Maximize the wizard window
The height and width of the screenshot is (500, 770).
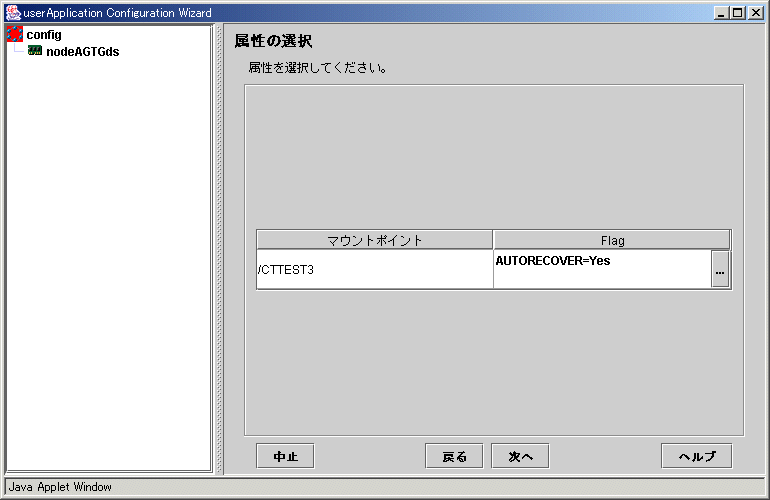[x=738, y=13]
